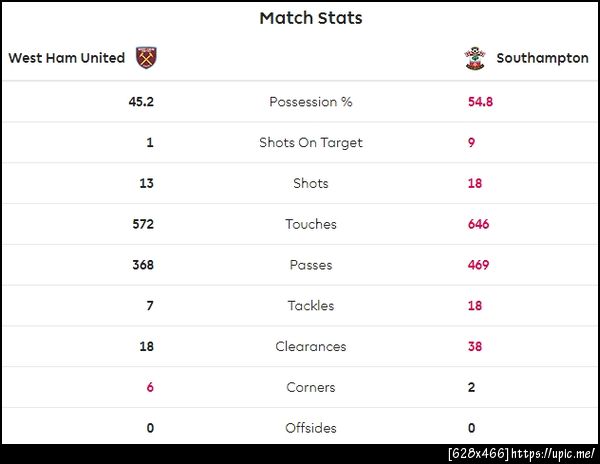The height and width of the screenshot is (464, 600).
Task: Click the Touches stat label
Action: 310,225
